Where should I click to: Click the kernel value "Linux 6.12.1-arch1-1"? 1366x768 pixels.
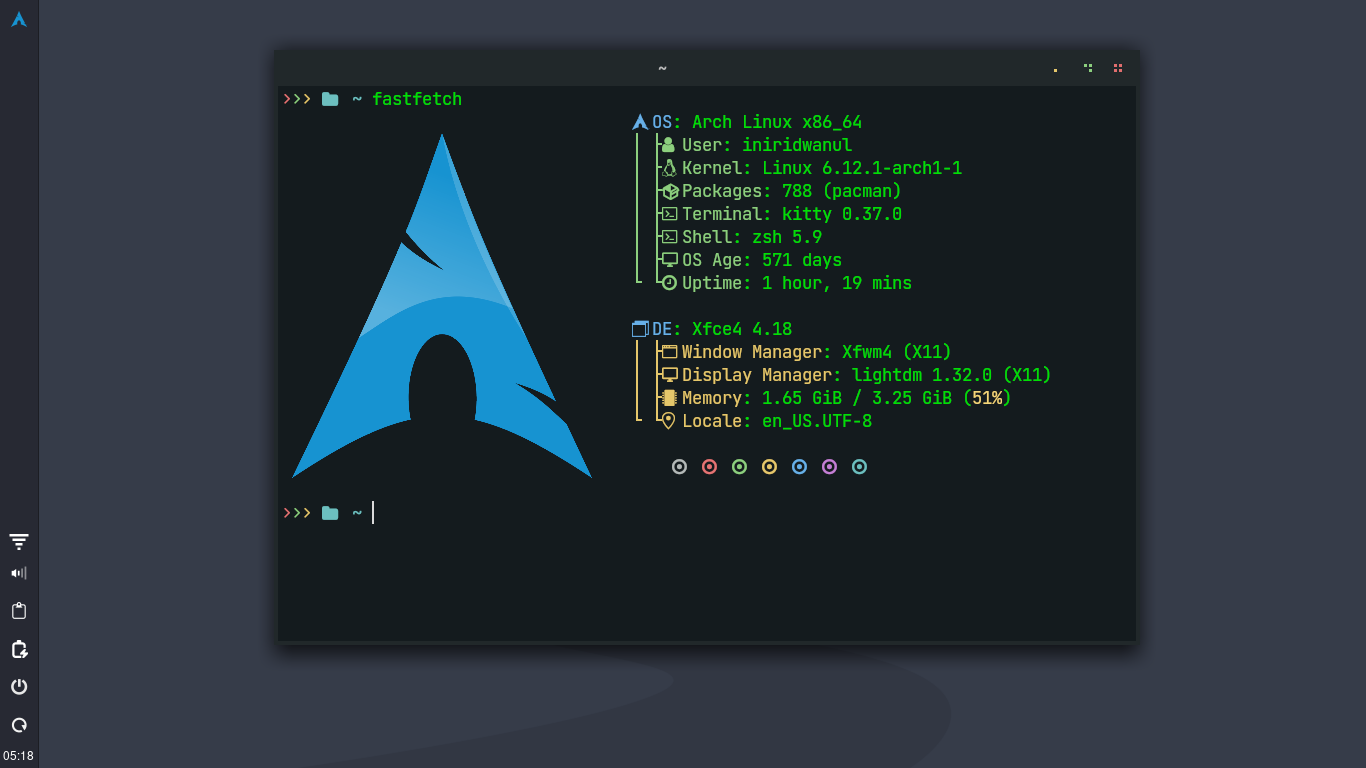[862, 168]
